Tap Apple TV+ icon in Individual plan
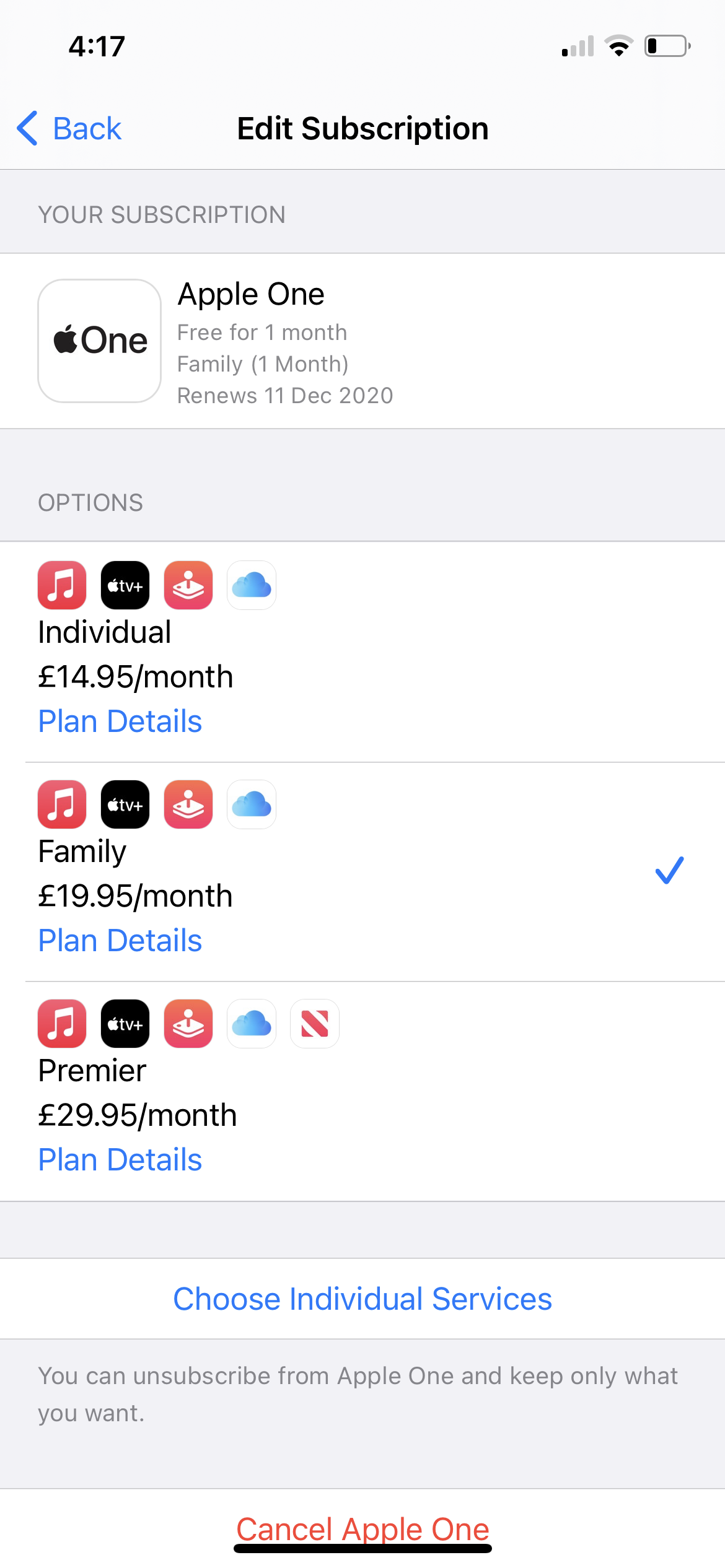The height and width of the screenshot is (1568, 725). [x=125, y=585]
